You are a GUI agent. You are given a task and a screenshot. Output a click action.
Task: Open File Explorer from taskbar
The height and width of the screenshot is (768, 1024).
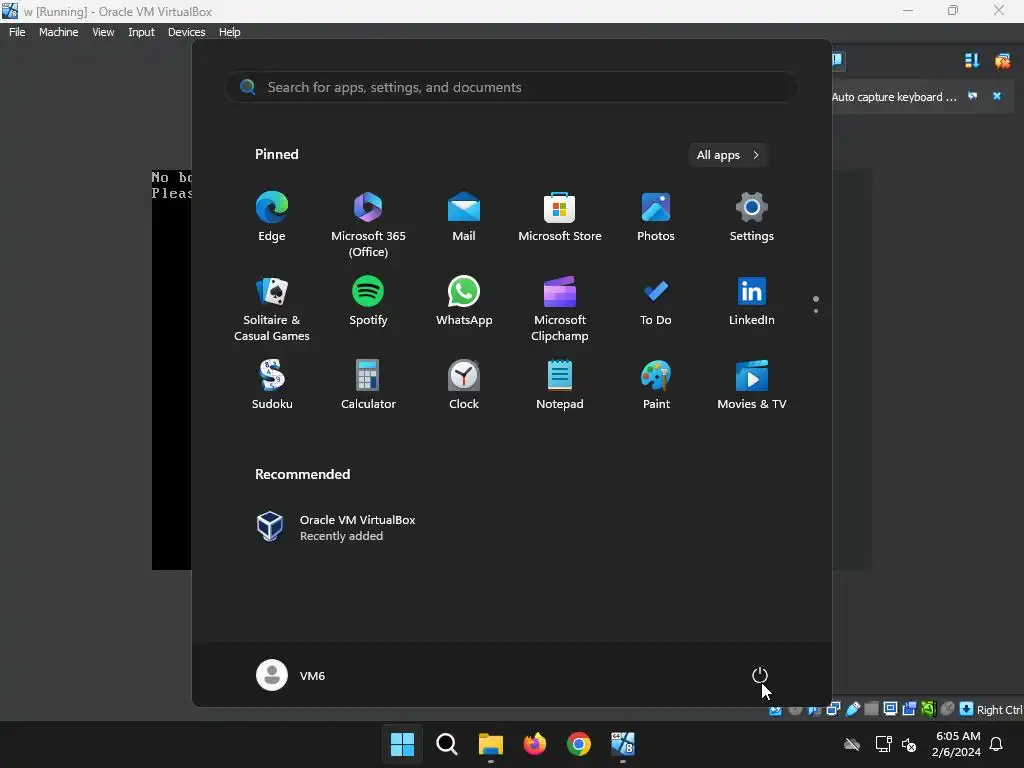(490, 744)
